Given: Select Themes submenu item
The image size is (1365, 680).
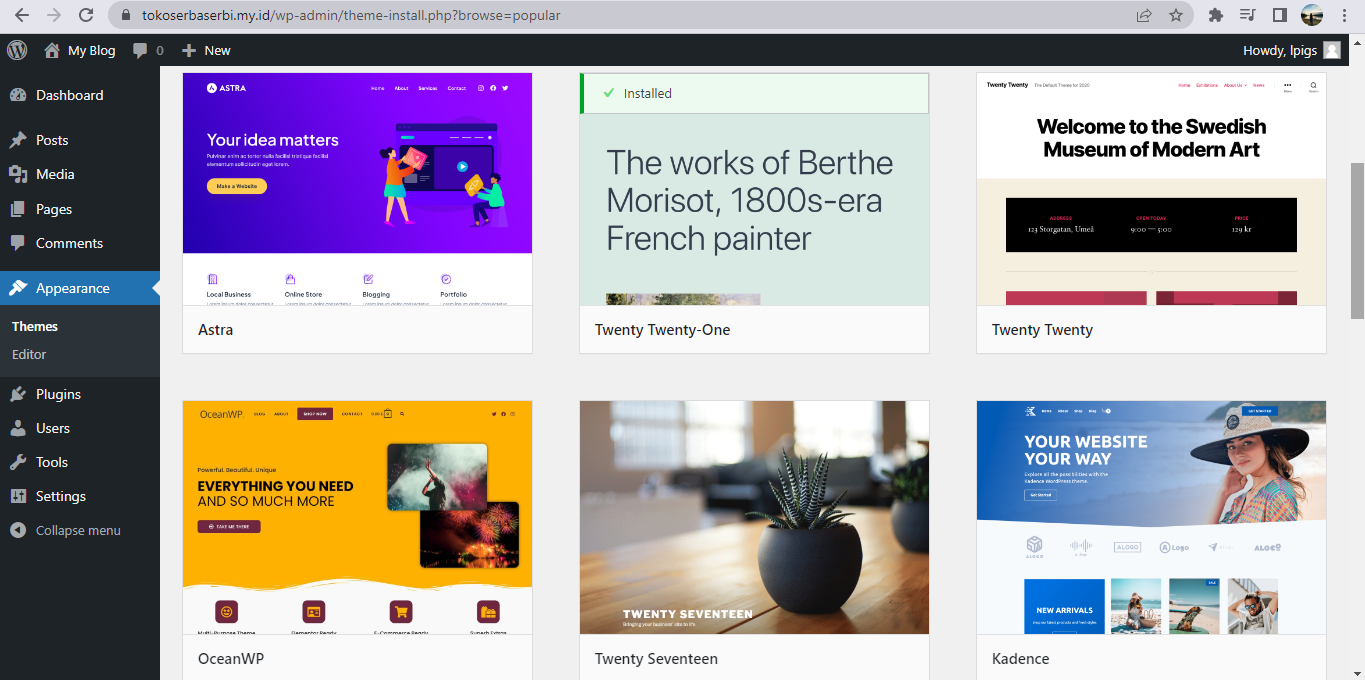Looking at the screenshot, I should point(35,326).
